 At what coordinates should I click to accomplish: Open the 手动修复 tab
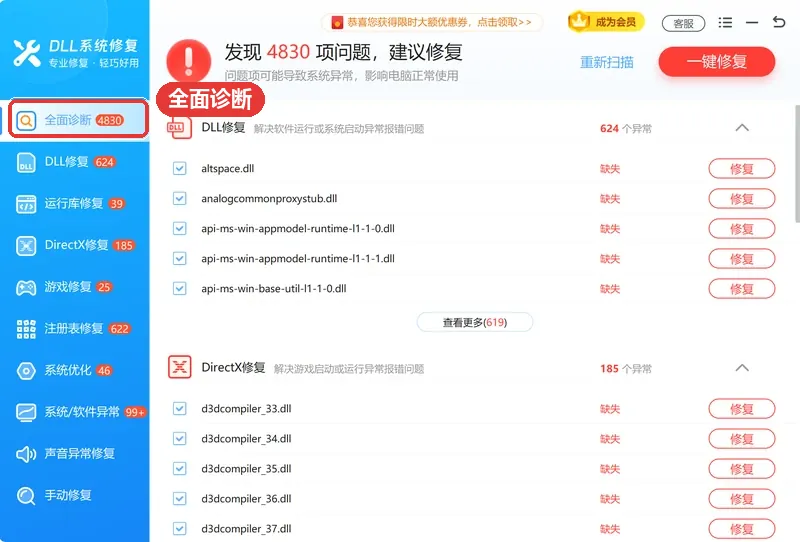click(74, 496)
